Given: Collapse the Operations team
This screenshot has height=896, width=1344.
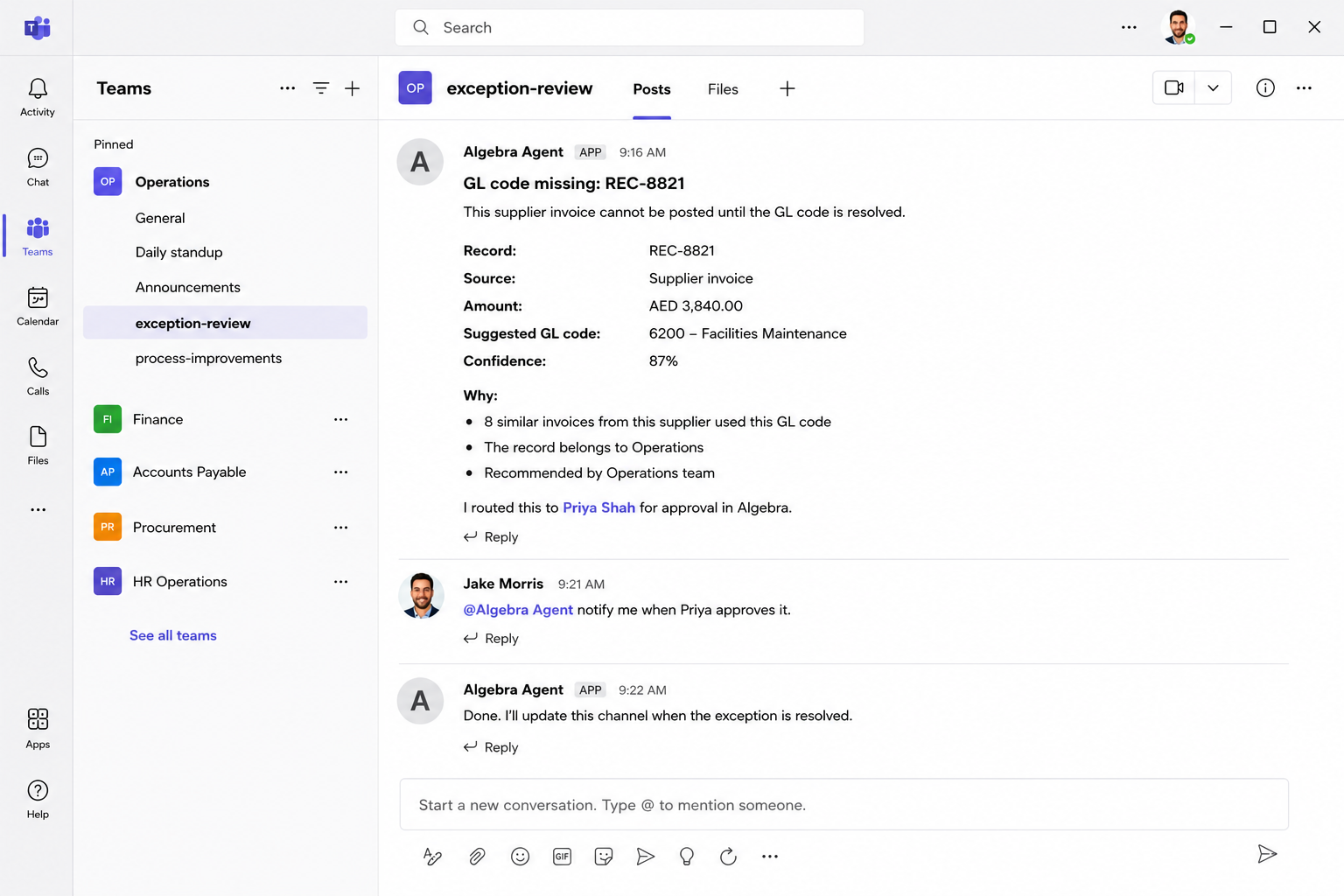Looking at the screenshot, I should coord(172,182).
